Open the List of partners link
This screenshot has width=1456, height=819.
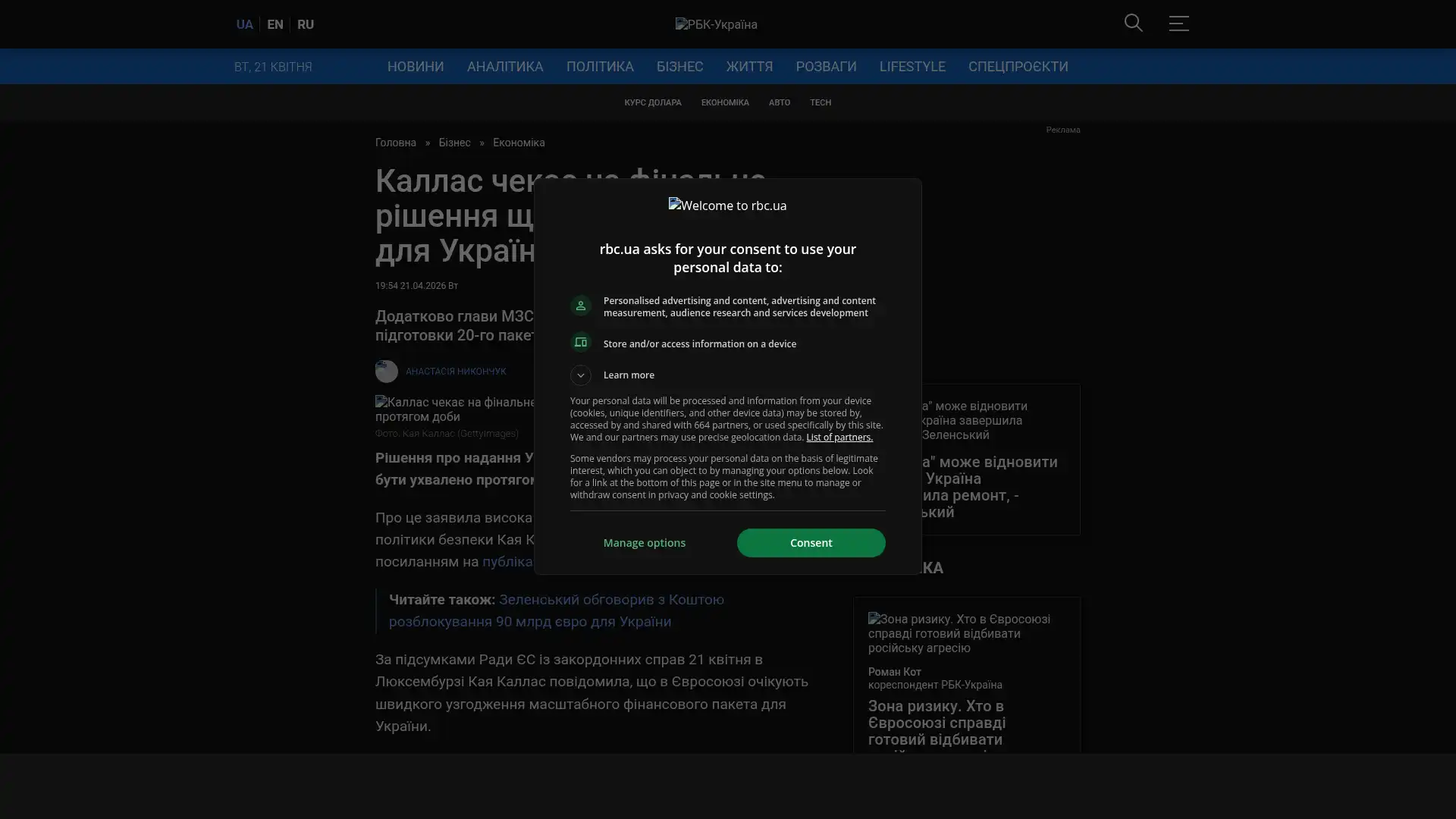839,438
